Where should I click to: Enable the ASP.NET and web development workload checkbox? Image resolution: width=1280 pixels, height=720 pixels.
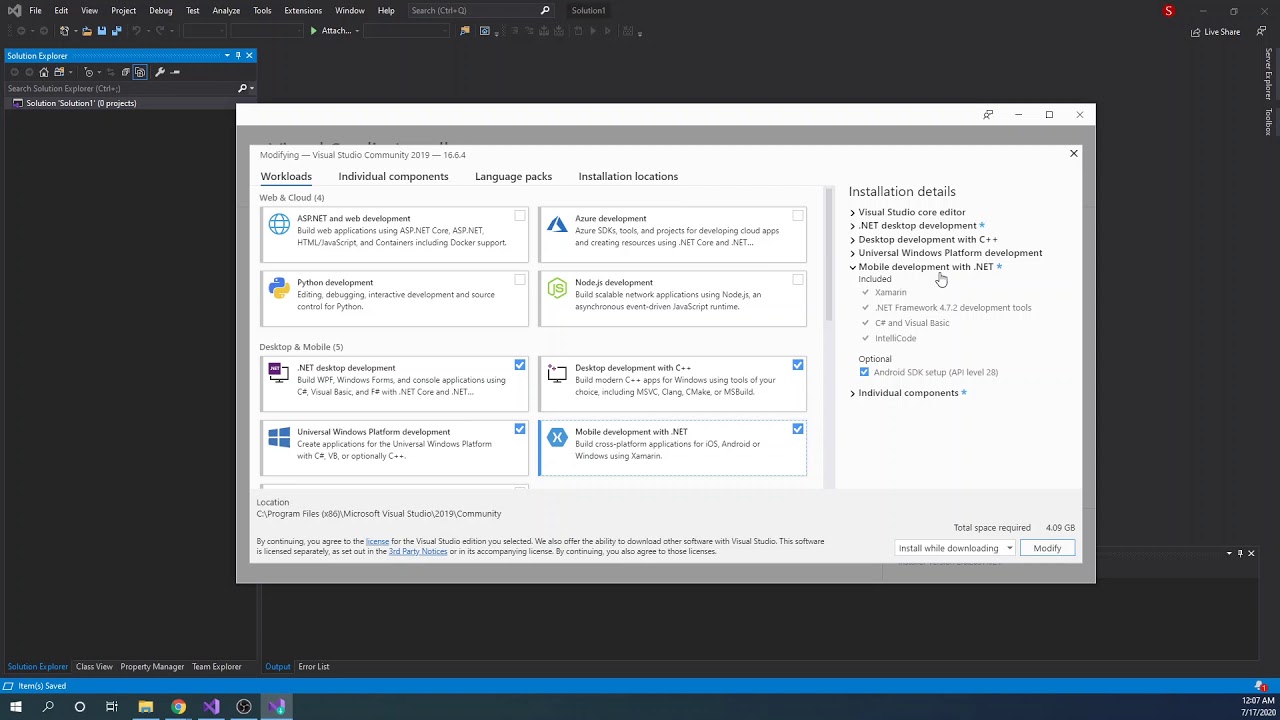520,216
